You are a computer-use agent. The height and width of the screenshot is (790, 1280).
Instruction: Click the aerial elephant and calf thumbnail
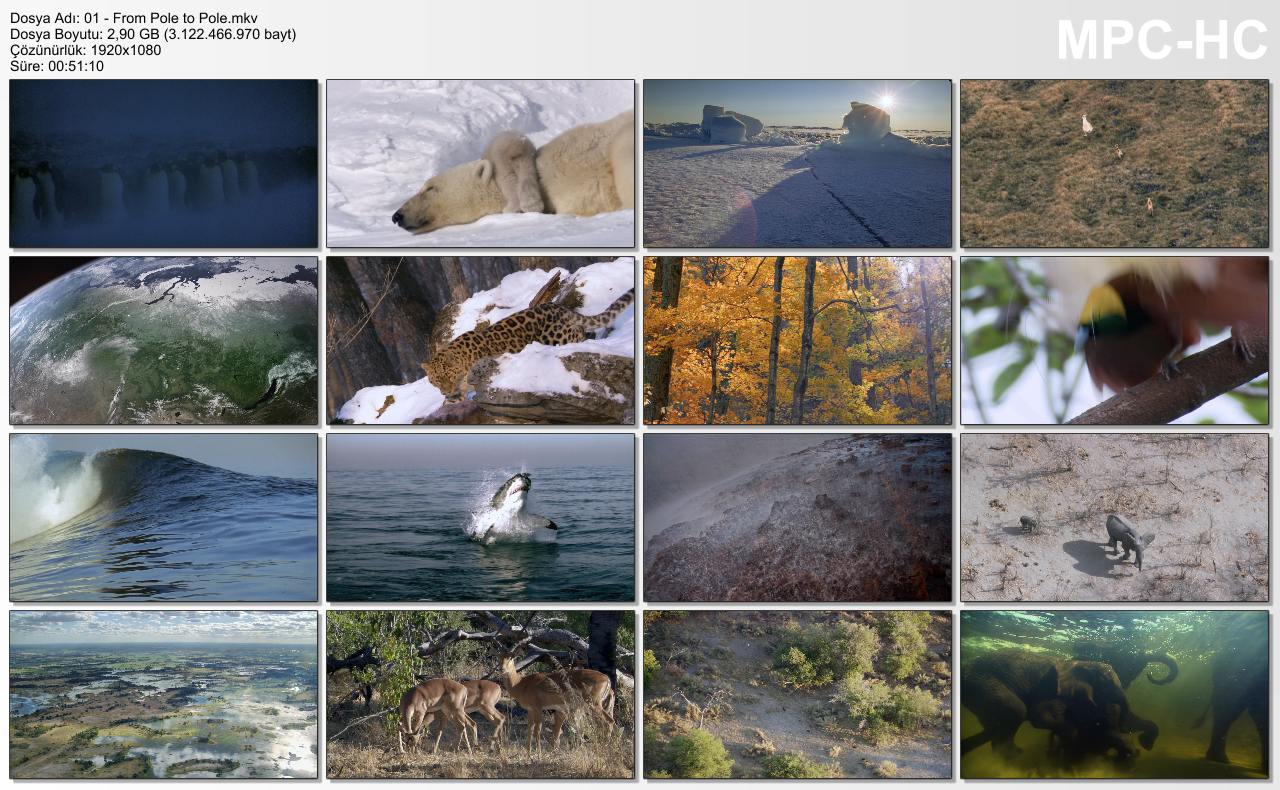point(1114,517)
